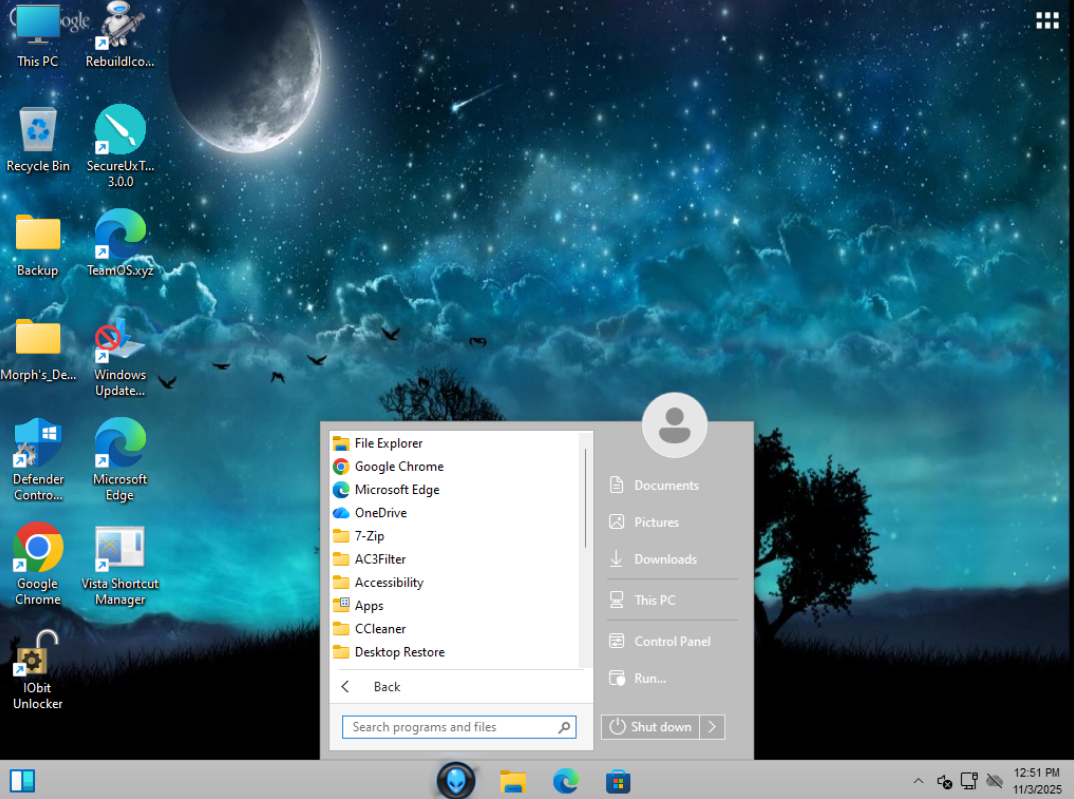Select Downloads in the start menu

coord(665,559)
